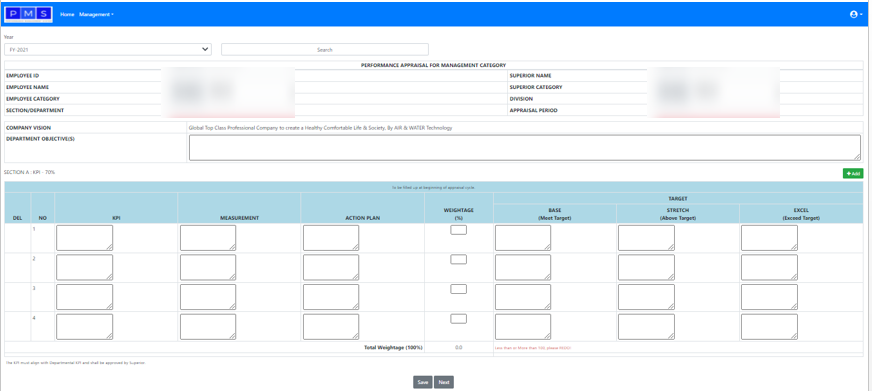The height and width of the screenshot is (391, 872).
Task: Click the Stretch target field in row 1
Action: (x=646, y=237)
